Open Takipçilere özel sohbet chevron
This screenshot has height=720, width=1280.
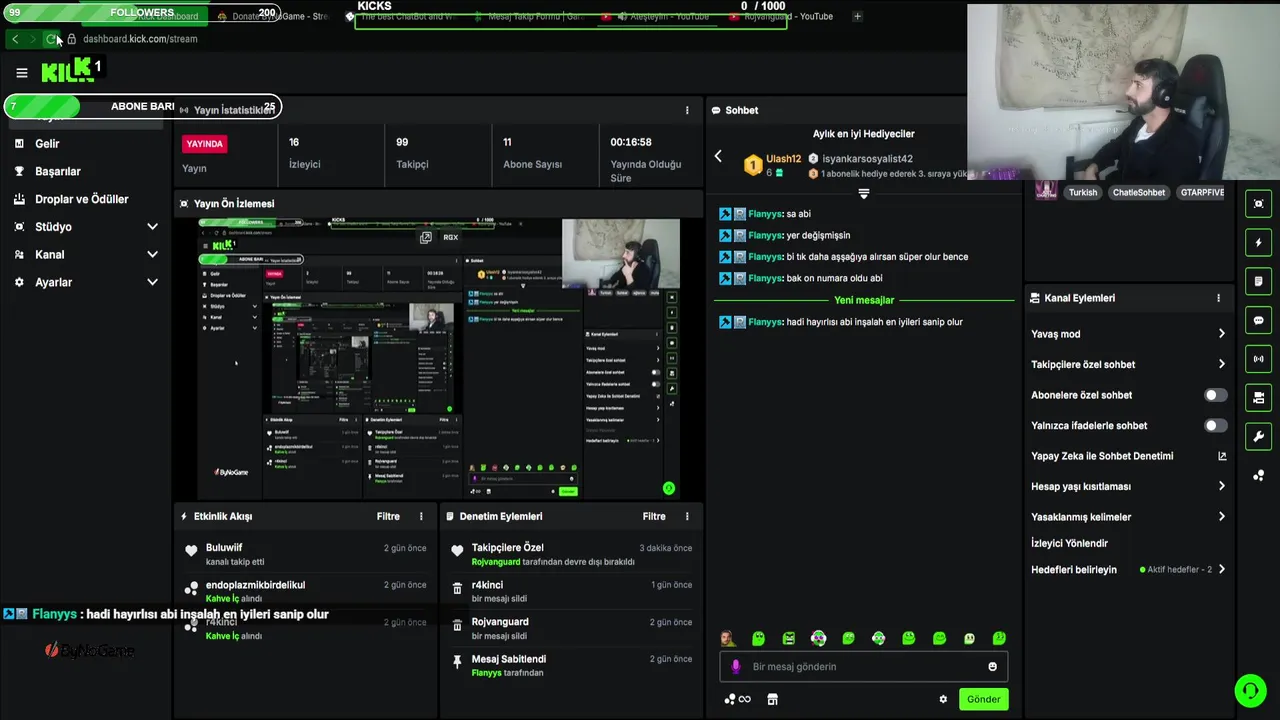point(1221,364)
